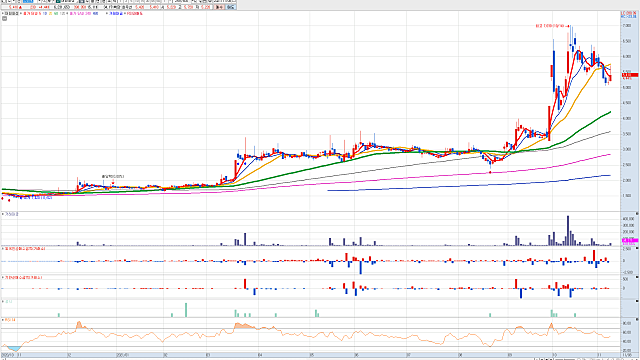
Task: Click the blue order button in quote bar
Action: (x=231, y=7)
